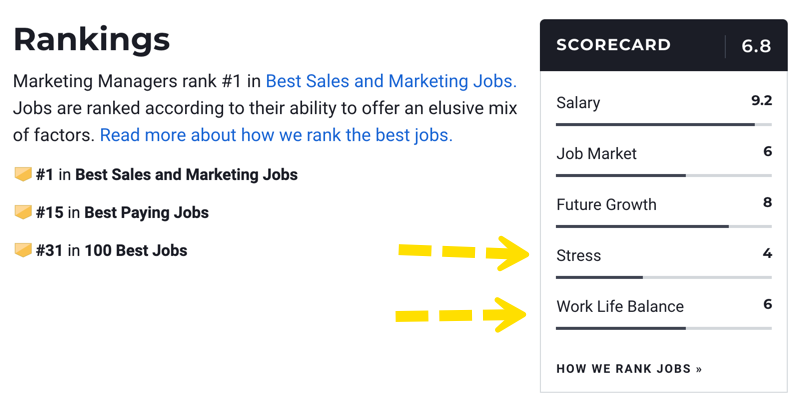Select #1 in Best Sales and Marketing Jobs
This screenshot has height=410, width=805.
[167, 174]
